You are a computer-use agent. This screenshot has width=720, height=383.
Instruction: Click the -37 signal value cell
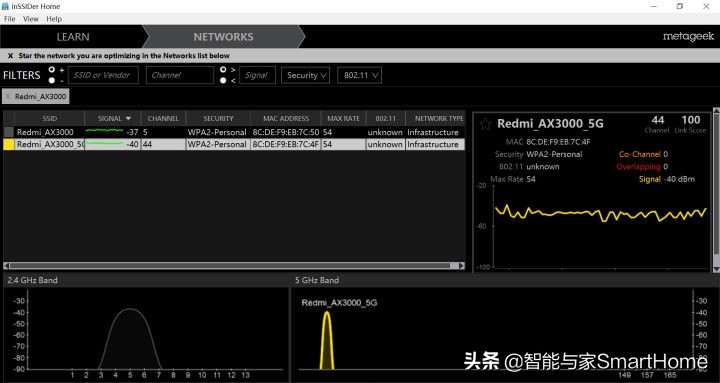click(132, 132)
